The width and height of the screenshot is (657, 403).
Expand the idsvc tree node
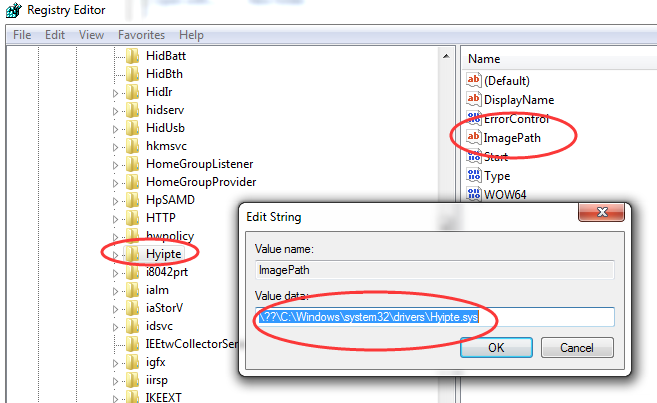click(x=116, y=327)
